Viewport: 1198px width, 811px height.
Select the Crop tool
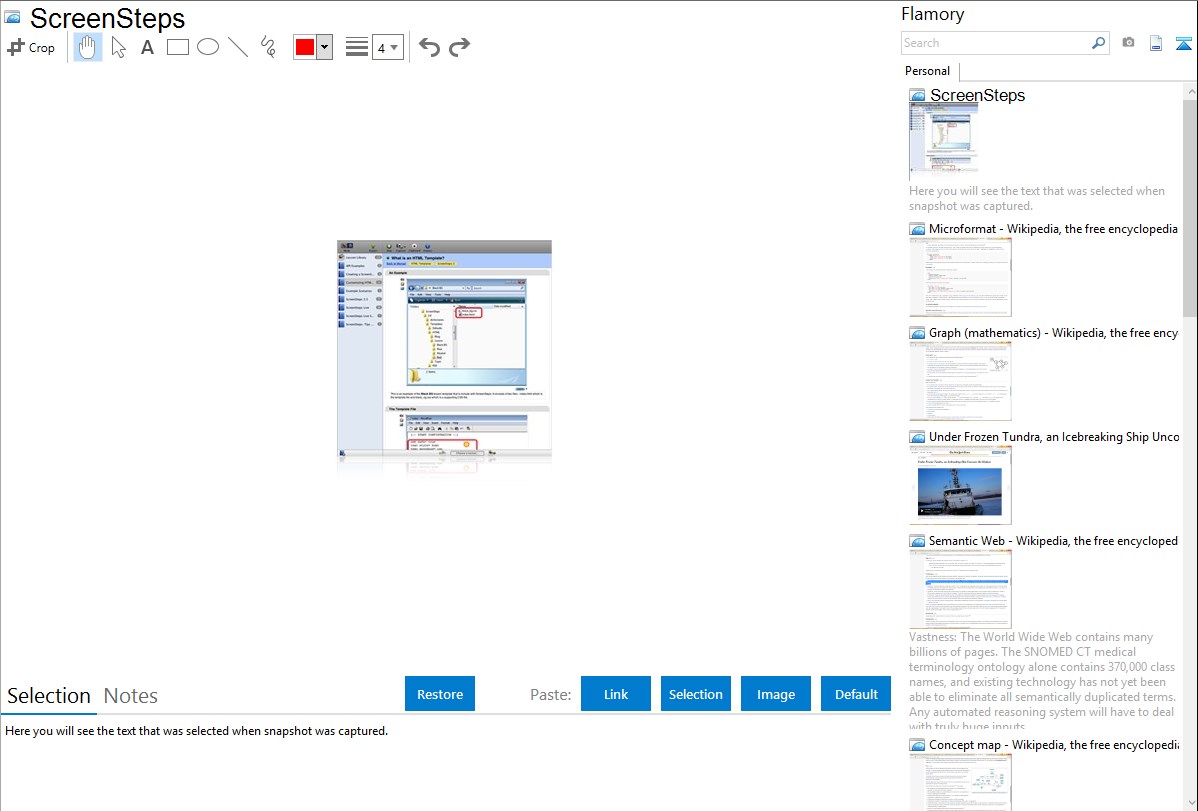[31, 47]
